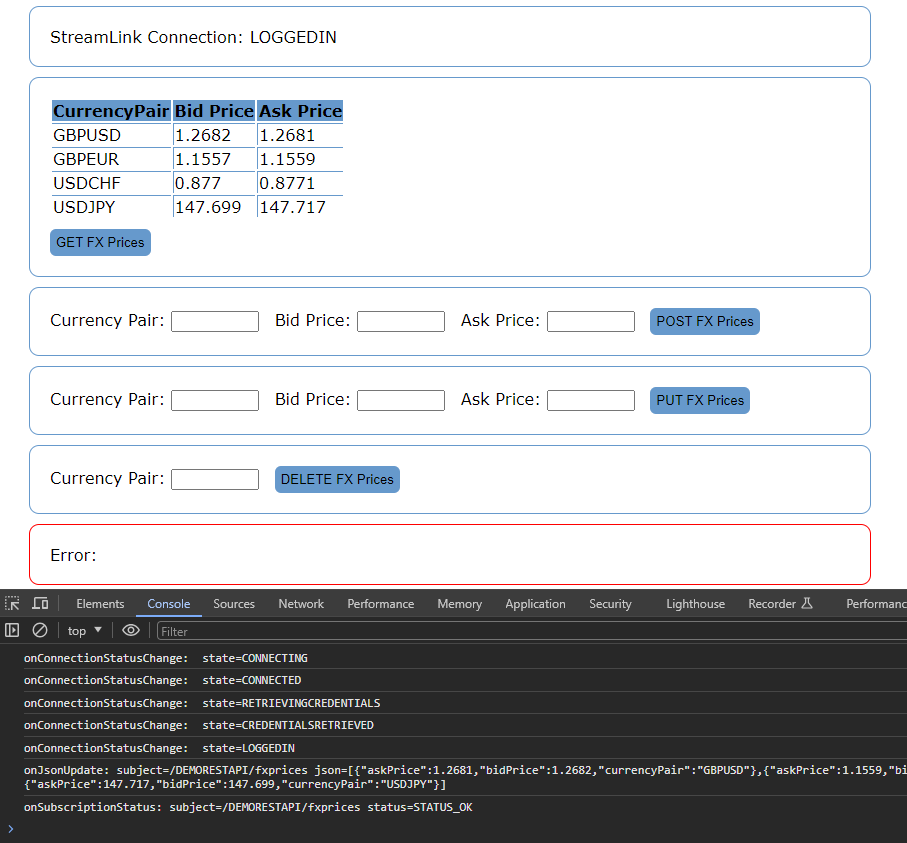Focus the POST row Bid Price field
Image resolution: width=907 pixels, height=843 pixels.
click(x=401, y=322)
